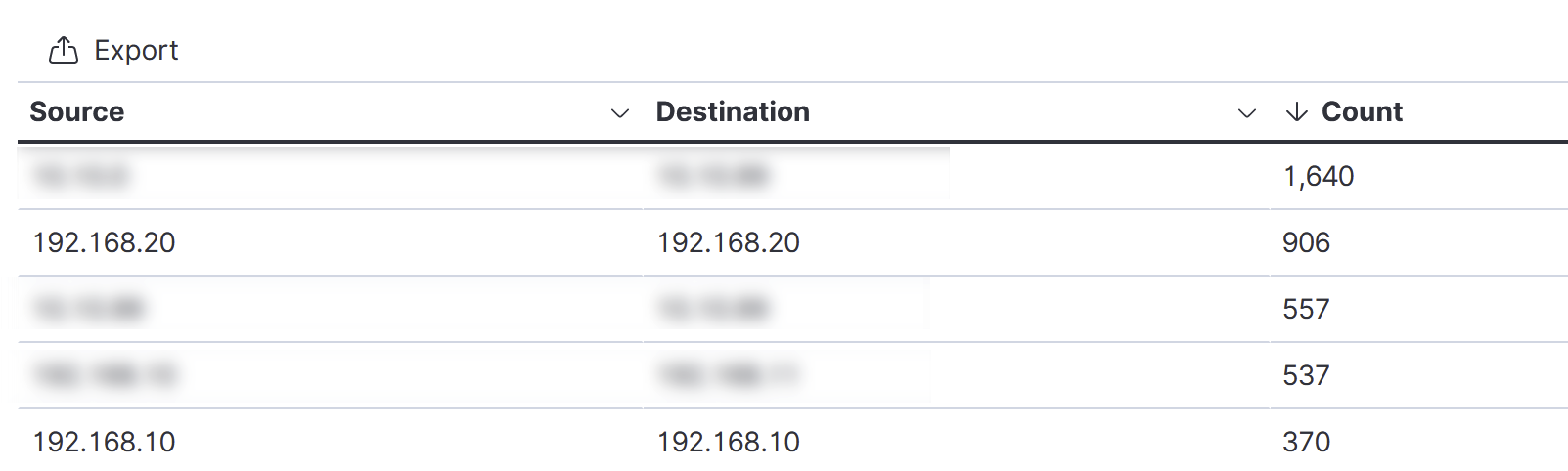Select destination cell 192.168.10

point(728,442)
